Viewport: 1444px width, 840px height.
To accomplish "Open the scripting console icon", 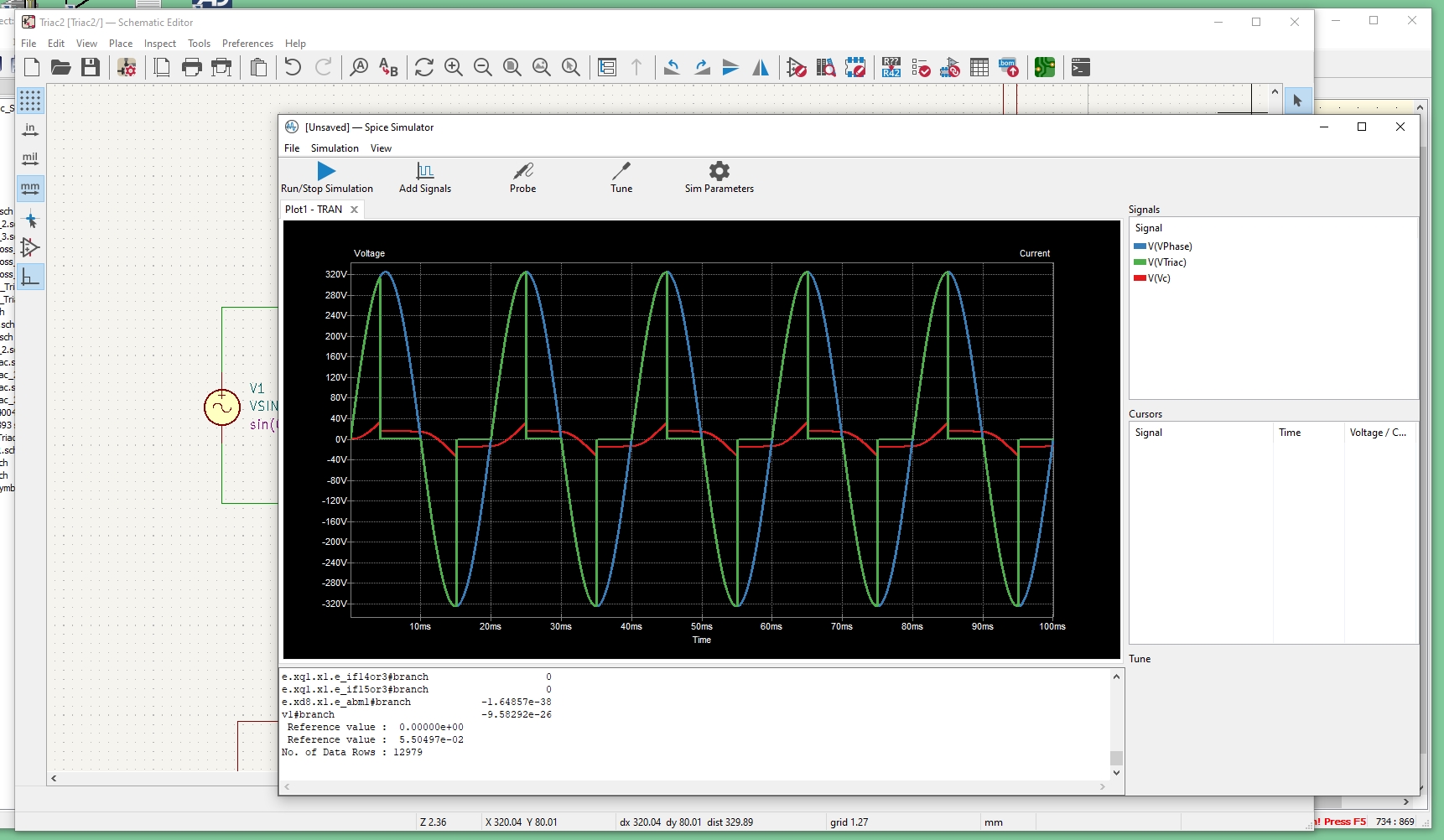I will [x=1081, y=67].
